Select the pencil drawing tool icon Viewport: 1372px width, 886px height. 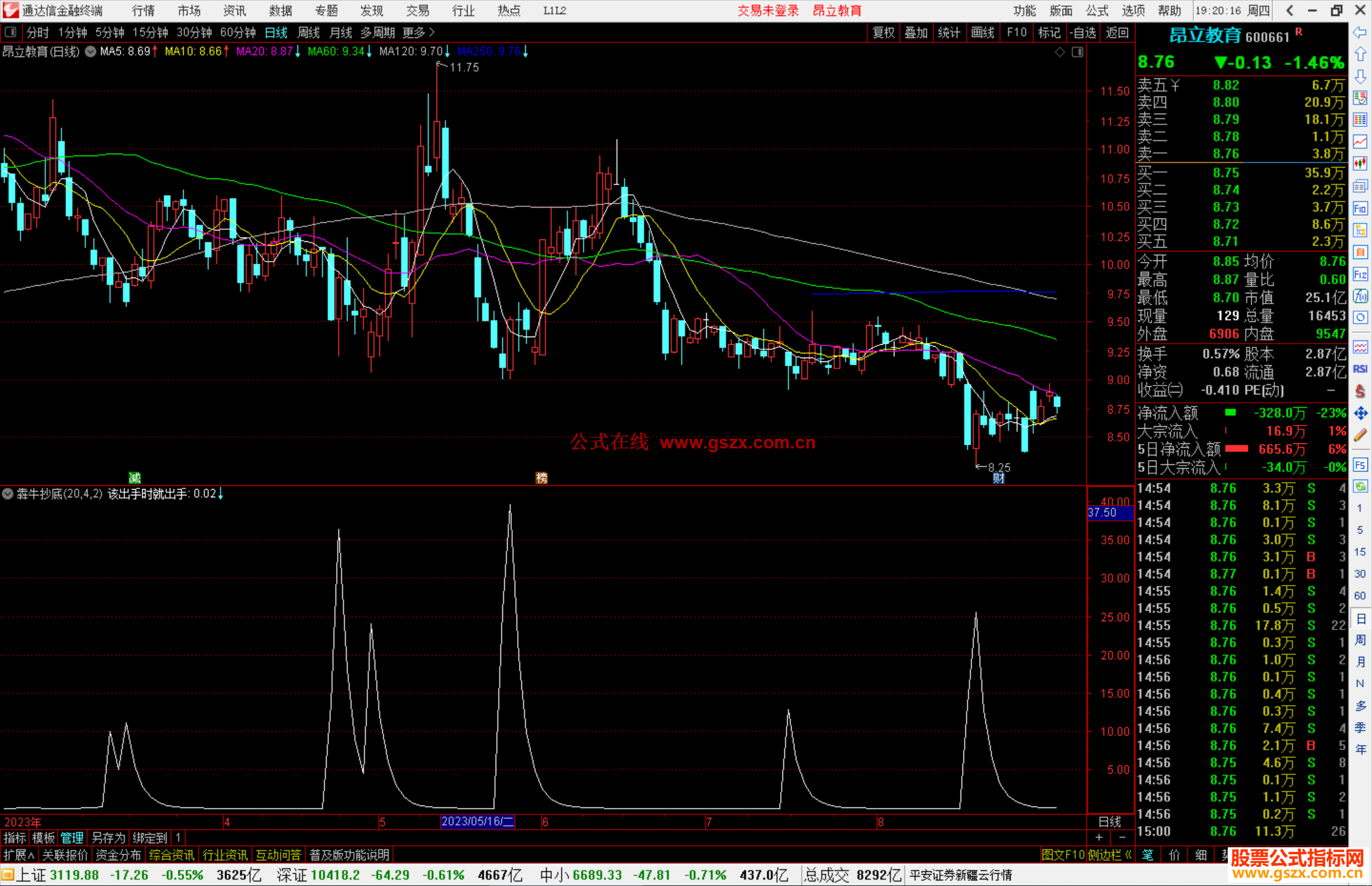[1360, 435]
